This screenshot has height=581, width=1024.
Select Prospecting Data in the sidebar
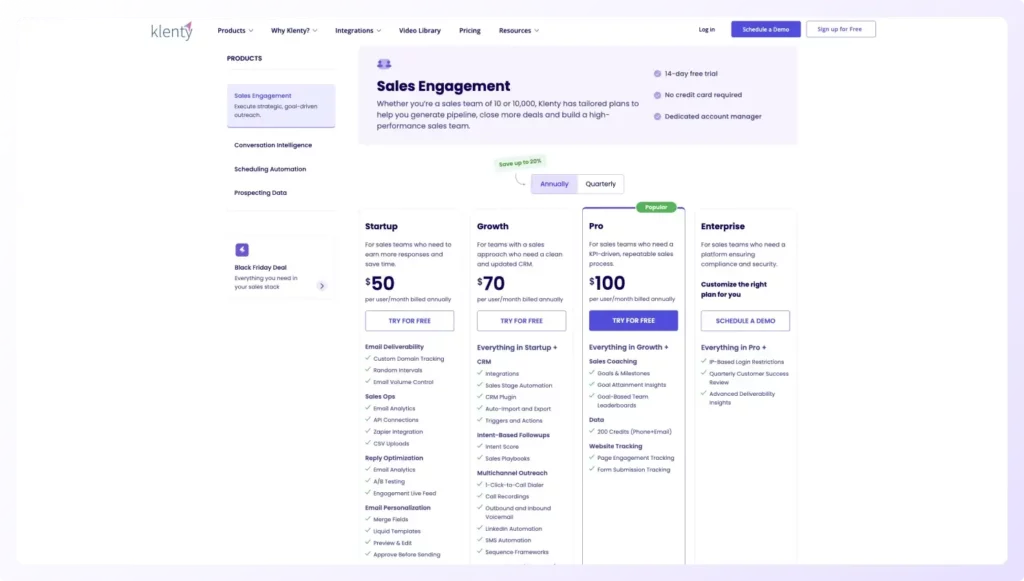[260, 193]
